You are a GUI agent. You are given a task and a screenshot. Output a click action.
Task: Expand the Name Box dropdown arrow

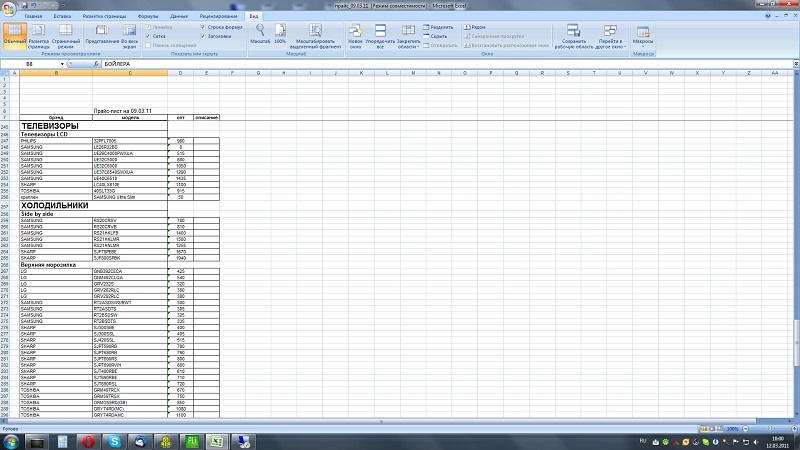(x=62, y=64)
